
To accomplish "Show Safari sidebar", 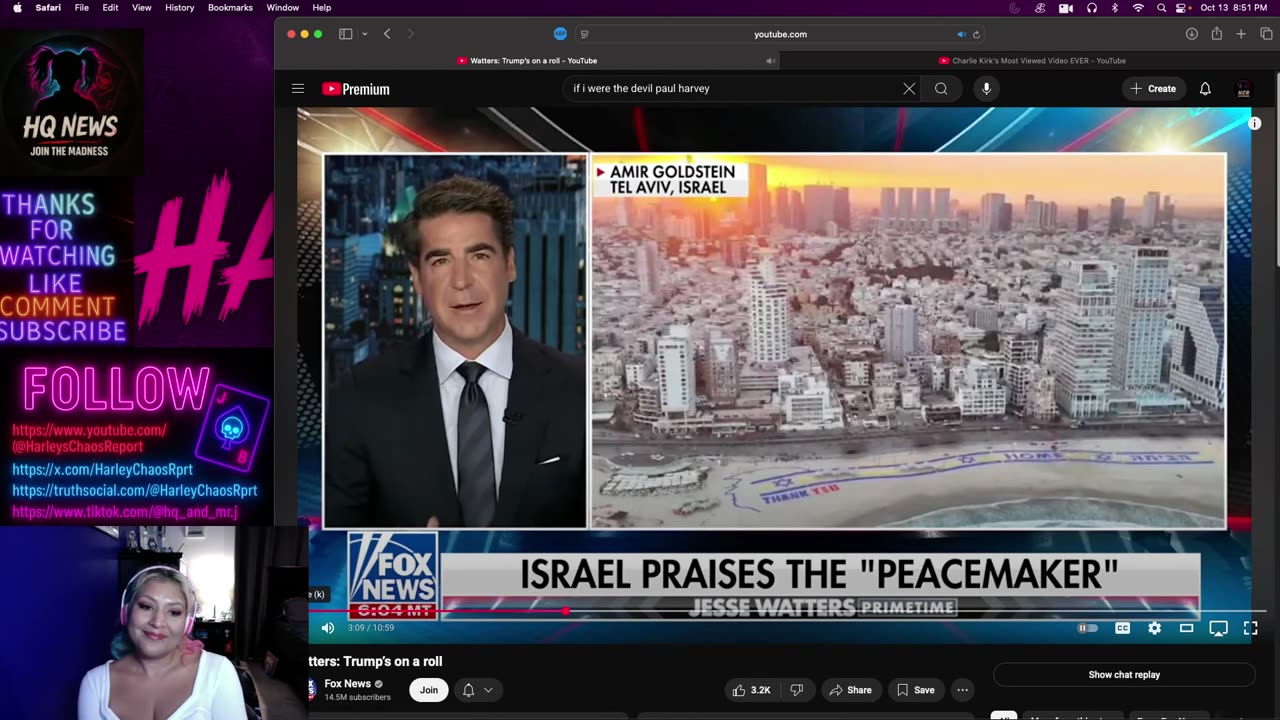I will click(346, 34).
